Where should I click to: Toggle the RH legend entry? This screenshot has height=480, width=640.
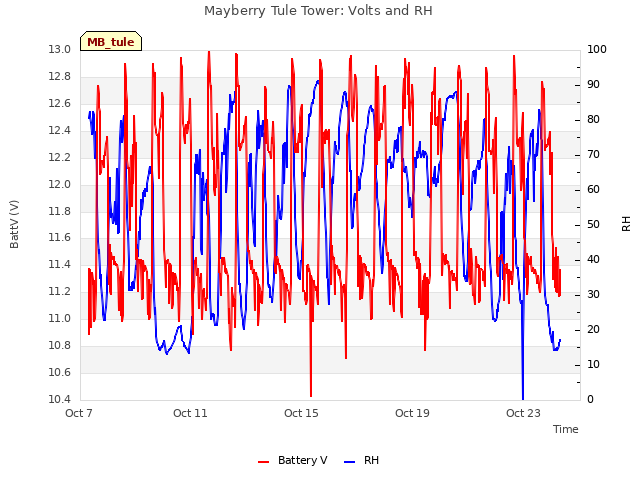tap(362, 460)
